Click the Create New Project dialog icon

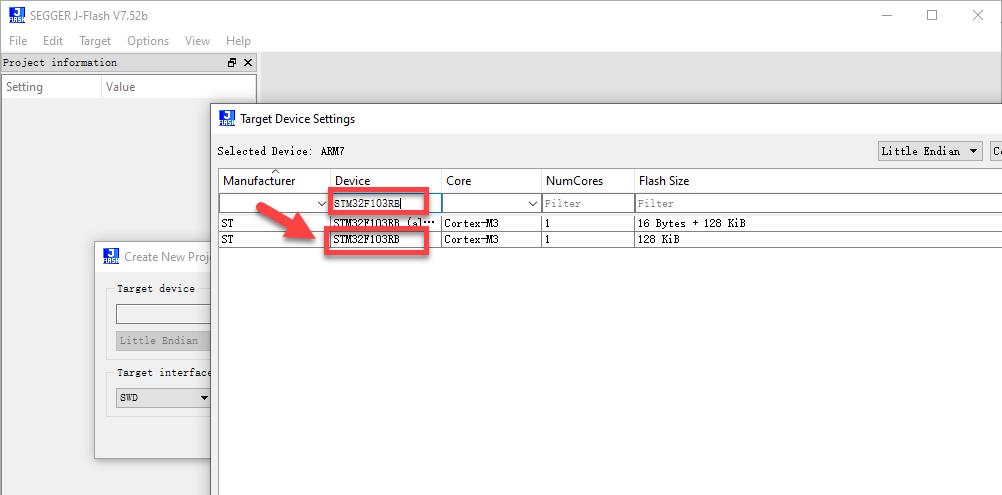point(111,256)
